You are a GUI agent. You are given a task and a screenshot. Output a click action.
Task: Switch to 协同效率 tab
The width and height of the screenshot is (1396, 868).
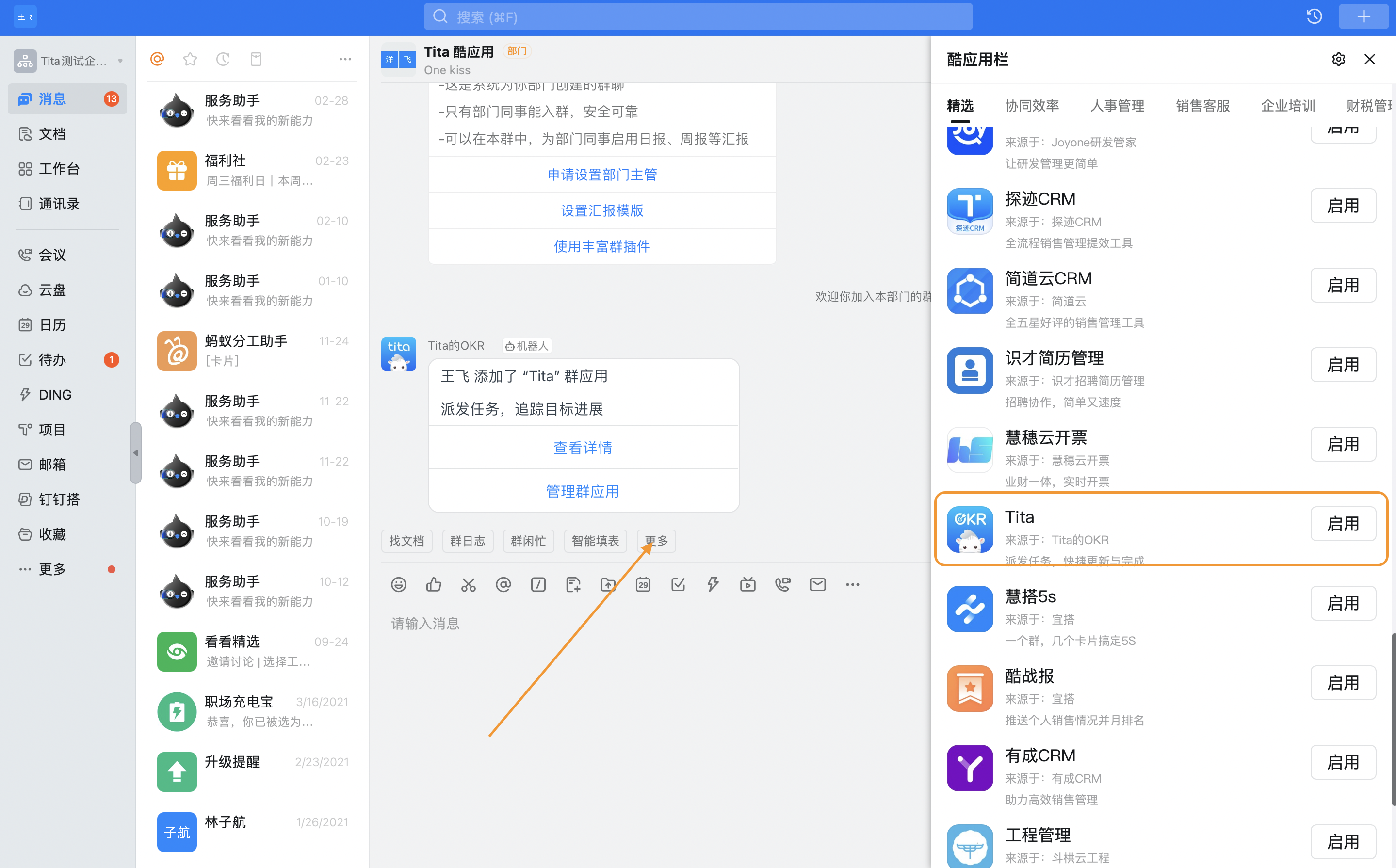(x=1032, y=106)
